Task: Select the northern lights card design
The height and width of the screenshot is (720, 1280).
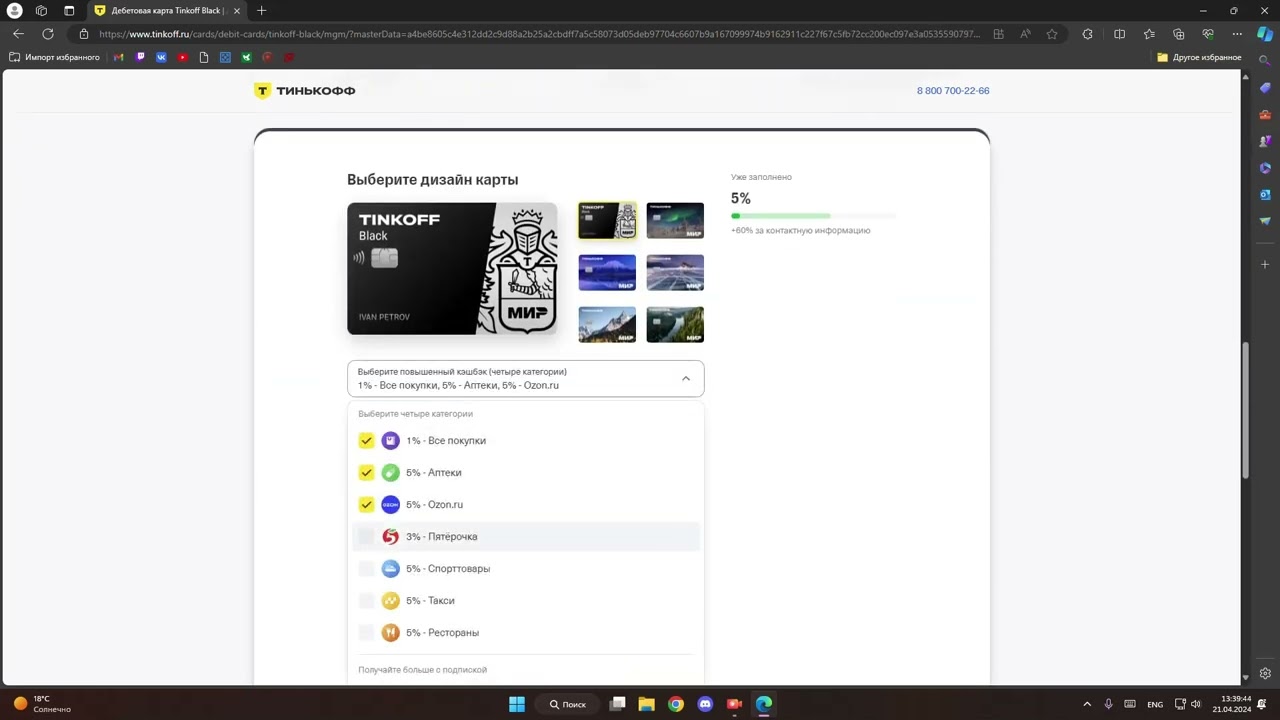Action: coord(675,221)
